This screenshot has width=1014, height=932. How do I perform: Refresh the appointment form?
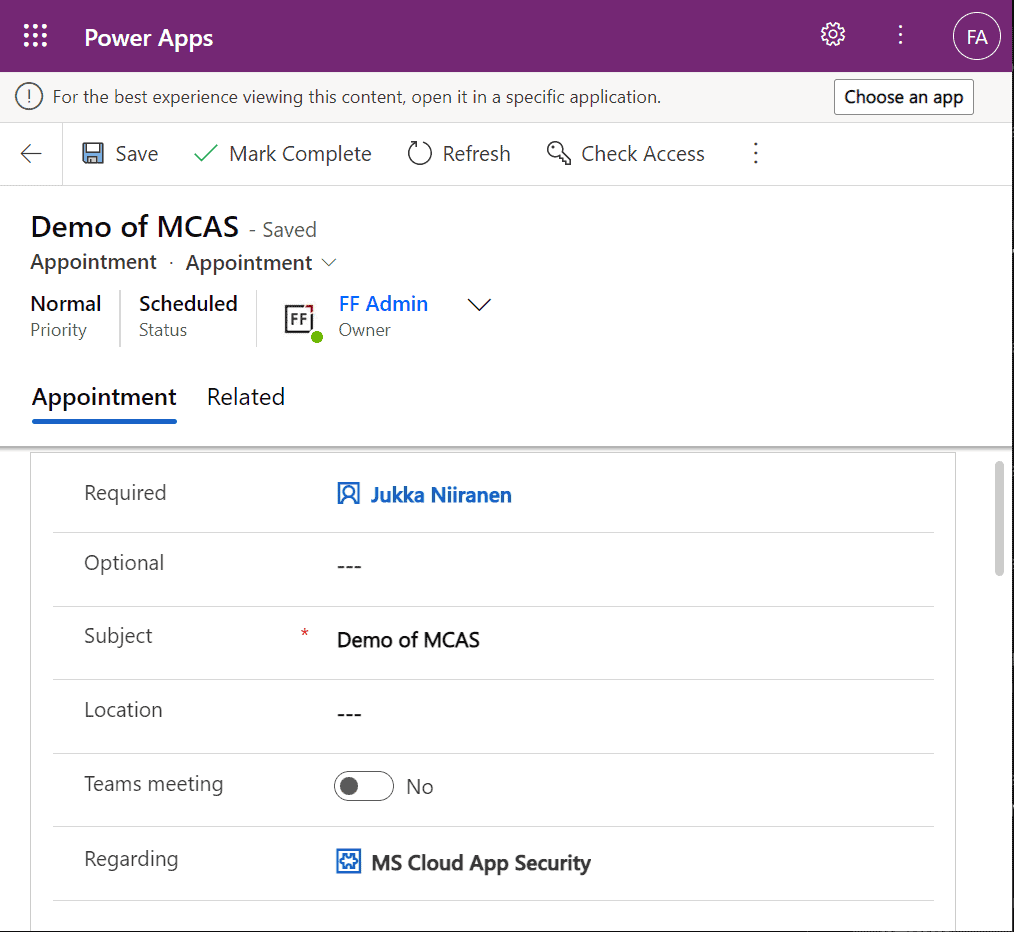point(459,154)
